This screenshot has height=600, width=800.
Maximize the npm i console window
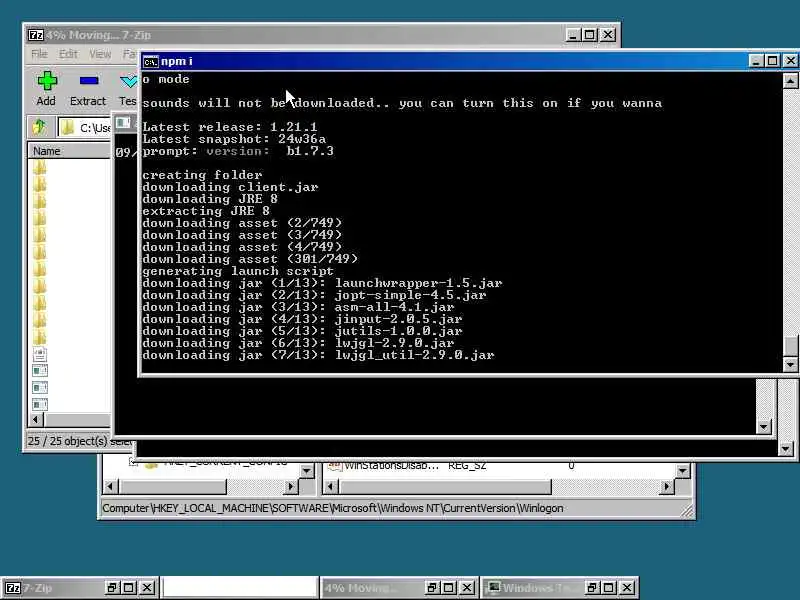(x=772, y=61)
